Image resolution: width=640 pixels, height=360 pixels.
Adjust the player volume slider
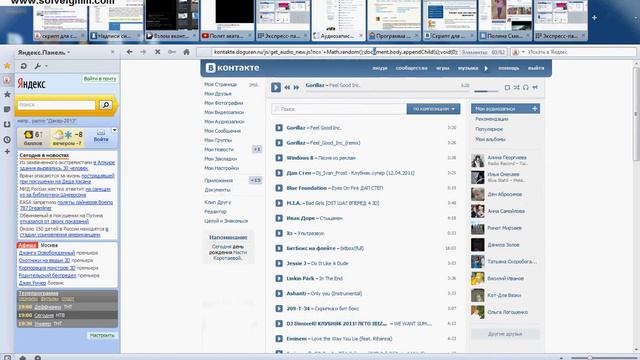pos(487,91)
